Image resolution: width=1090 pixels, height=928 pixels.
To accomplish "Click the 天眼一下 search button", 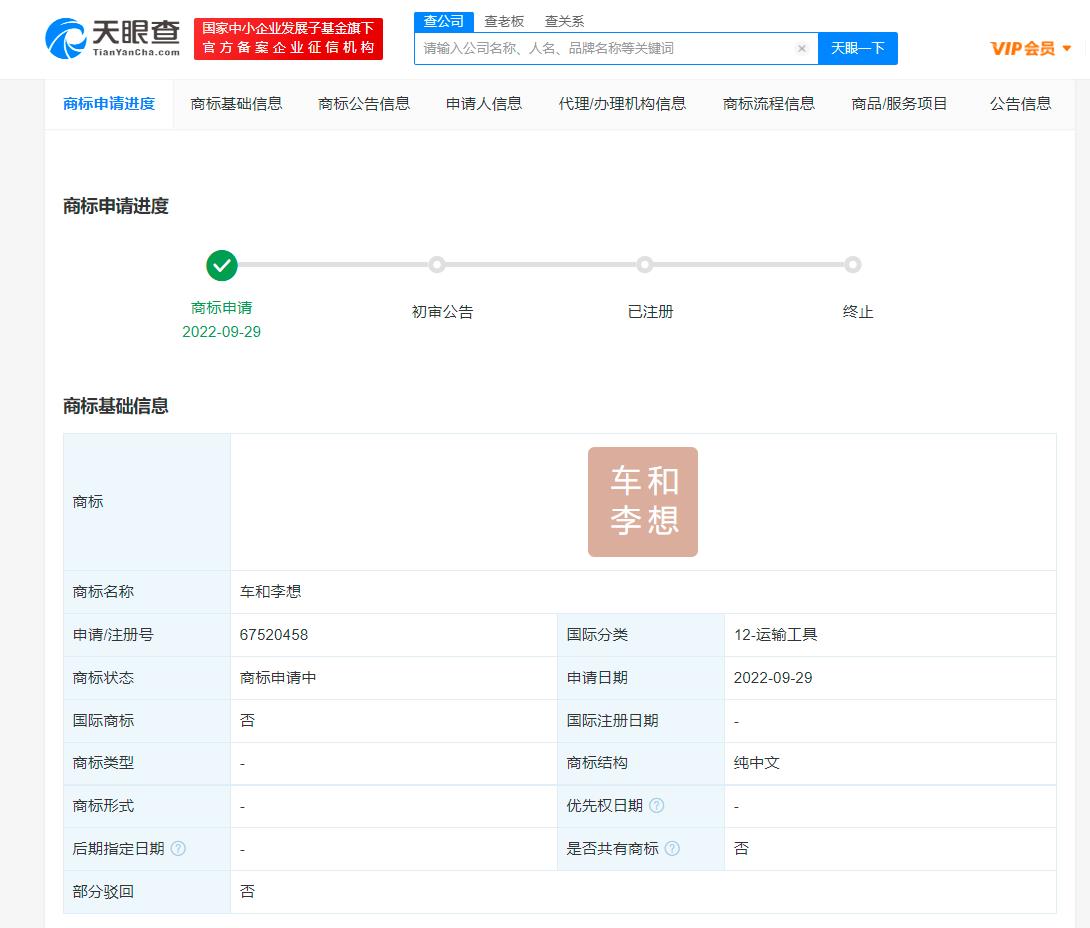I will pyautogui.click(x=857, y=48).
